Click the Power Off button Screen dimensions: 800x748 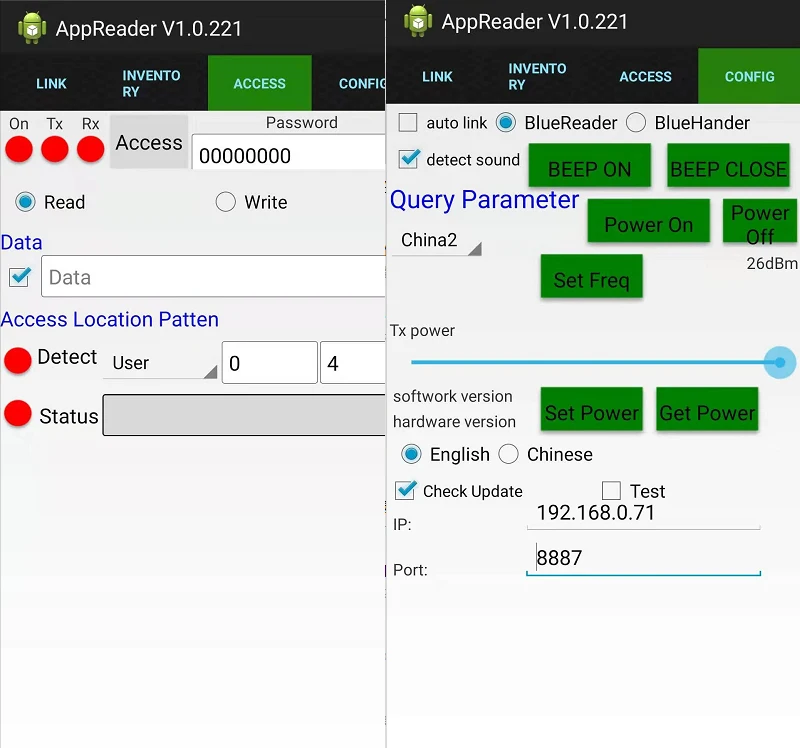coord(760,221)
